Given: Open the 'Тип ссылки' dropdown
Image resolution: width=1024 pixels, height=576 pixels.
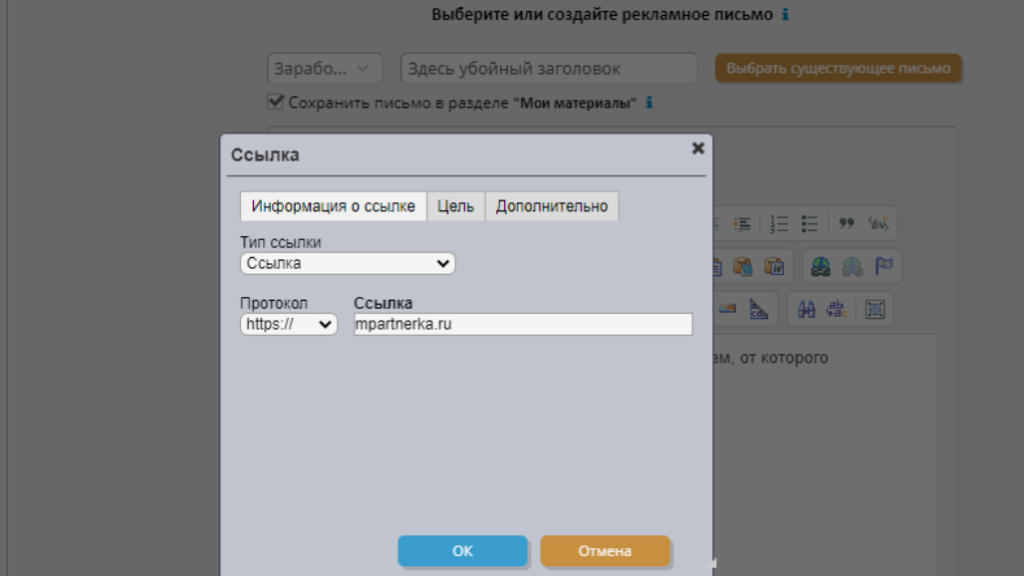Looking at the screenshot, I should (x=347, y=264).
